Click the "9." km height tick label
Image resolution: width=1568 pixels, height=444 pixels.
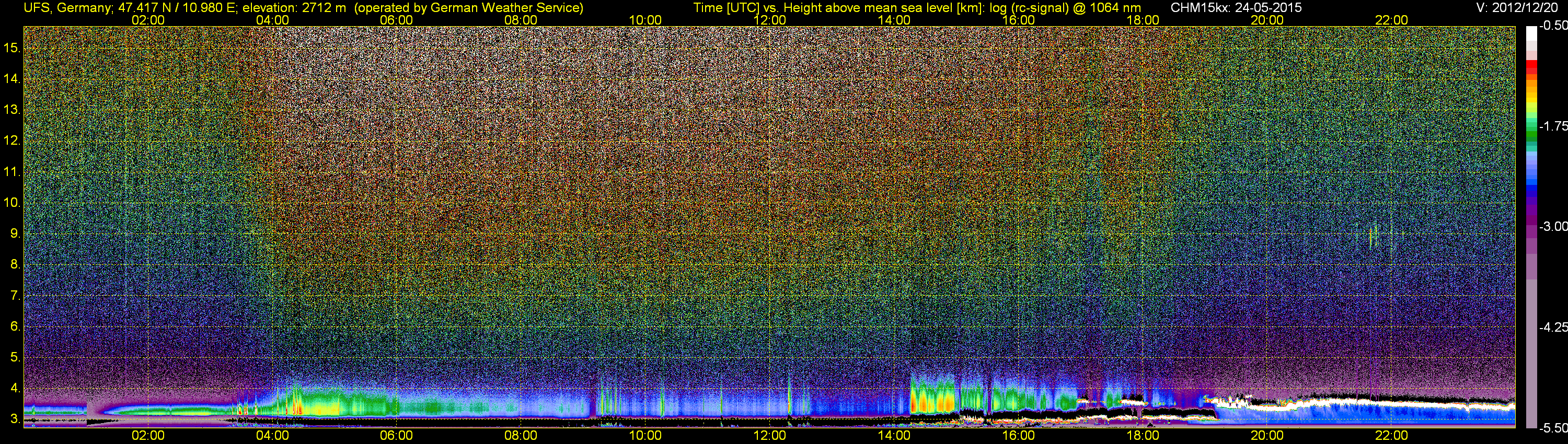pos(15,233)
